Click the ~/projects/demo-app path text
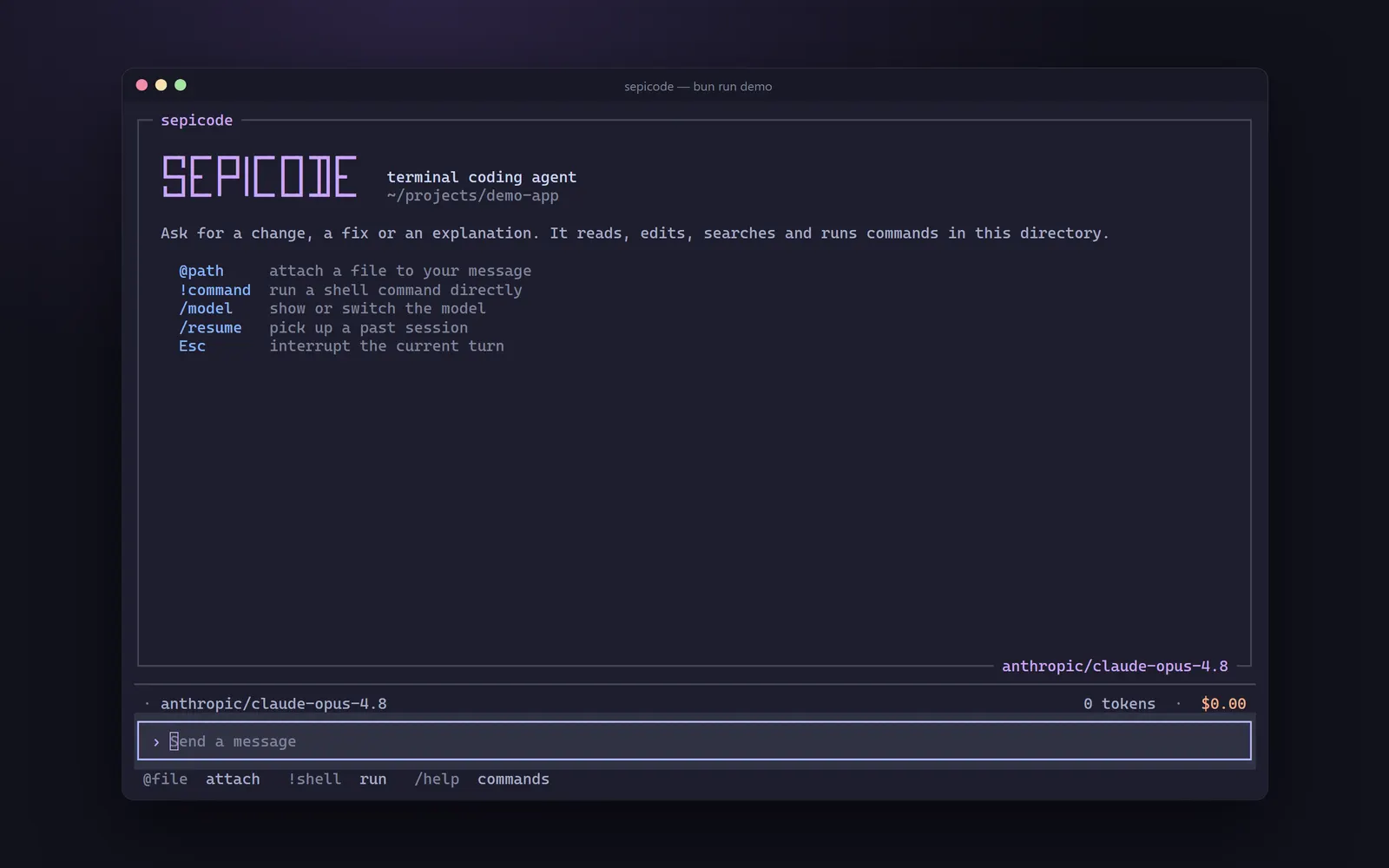Image resolution: width=1389 pixels, height=868 pixels. coord(473,195)
